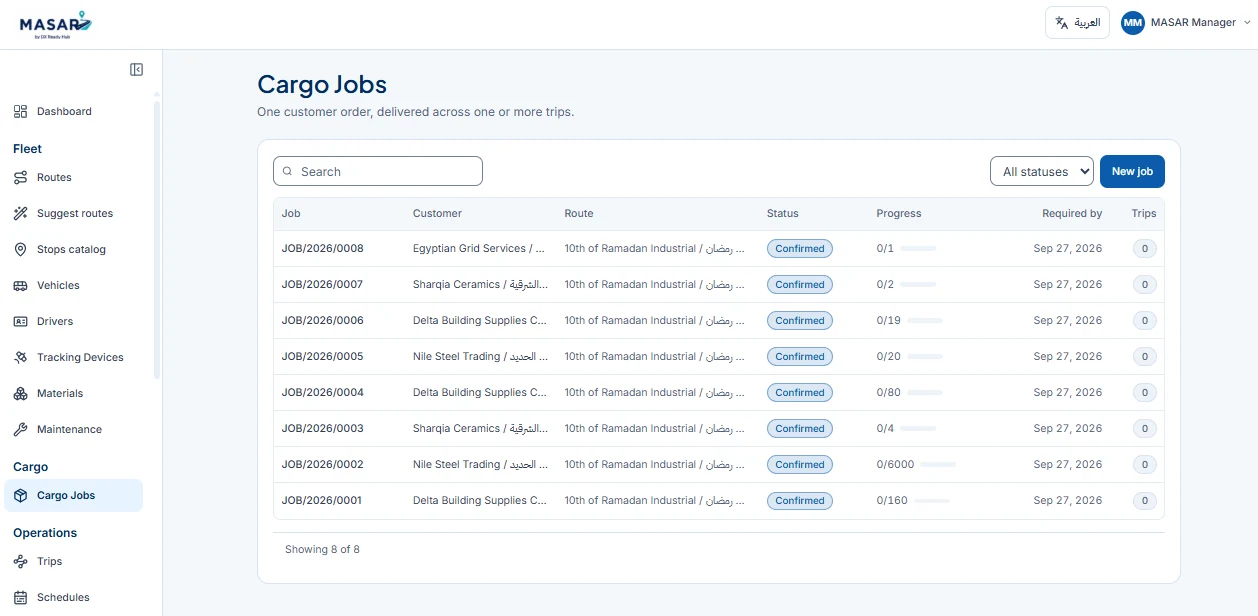Click the Job column header
1258x616 pixels.
[x=291, y=214]
